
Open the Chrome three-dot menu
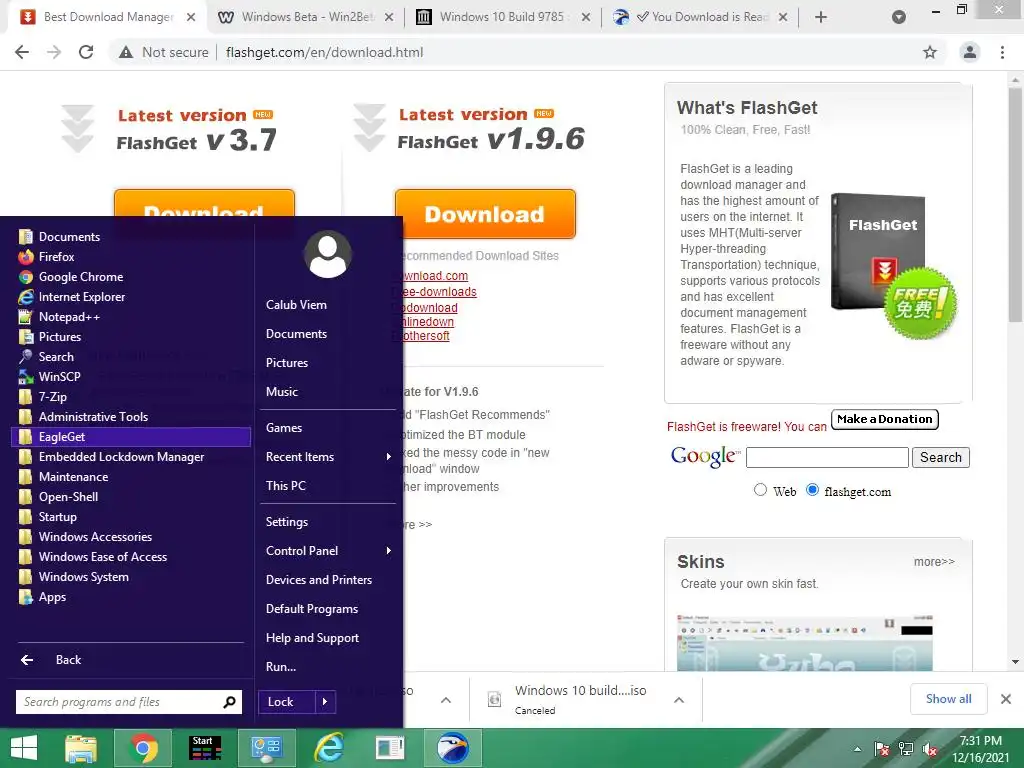tap(1002, 52)
